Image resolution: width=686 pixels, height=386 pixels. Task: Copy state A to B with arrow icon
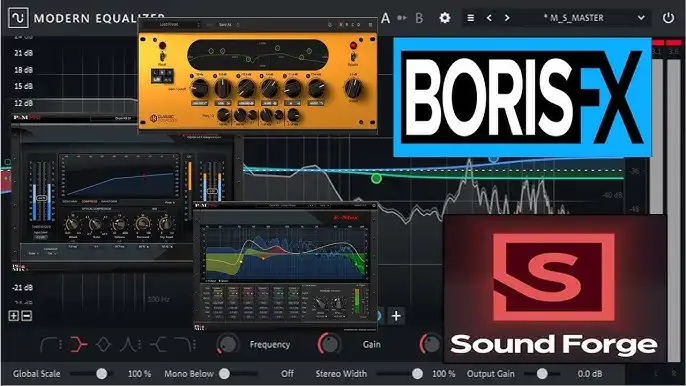point(402,18)
